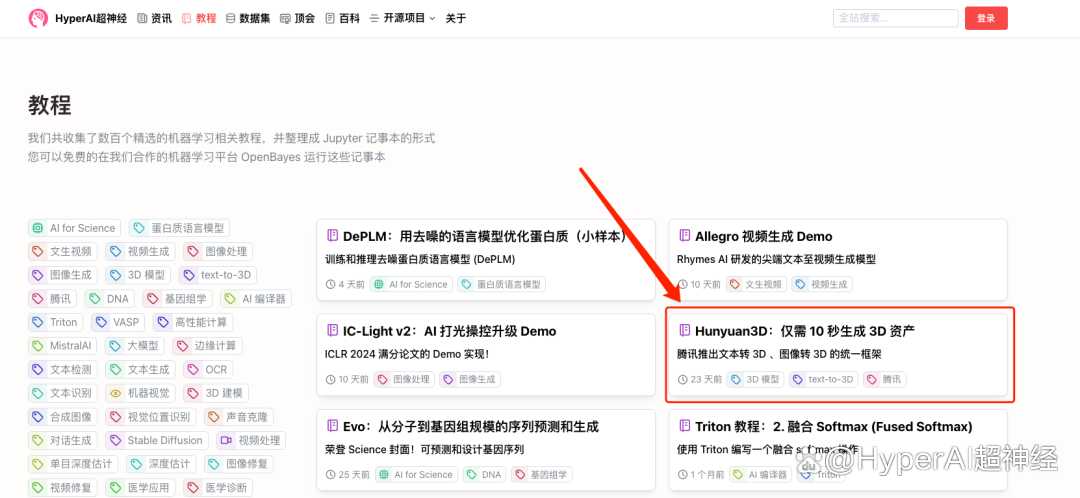Select the 视频处理 tag

pos(251,439)
